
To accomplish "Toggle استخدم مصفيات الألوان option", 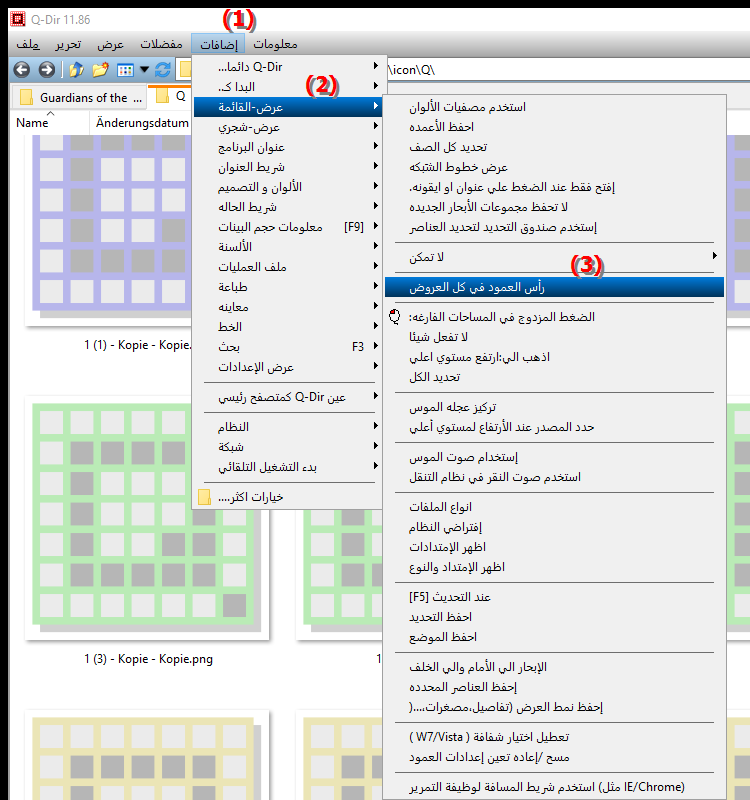I will (554, 107).
